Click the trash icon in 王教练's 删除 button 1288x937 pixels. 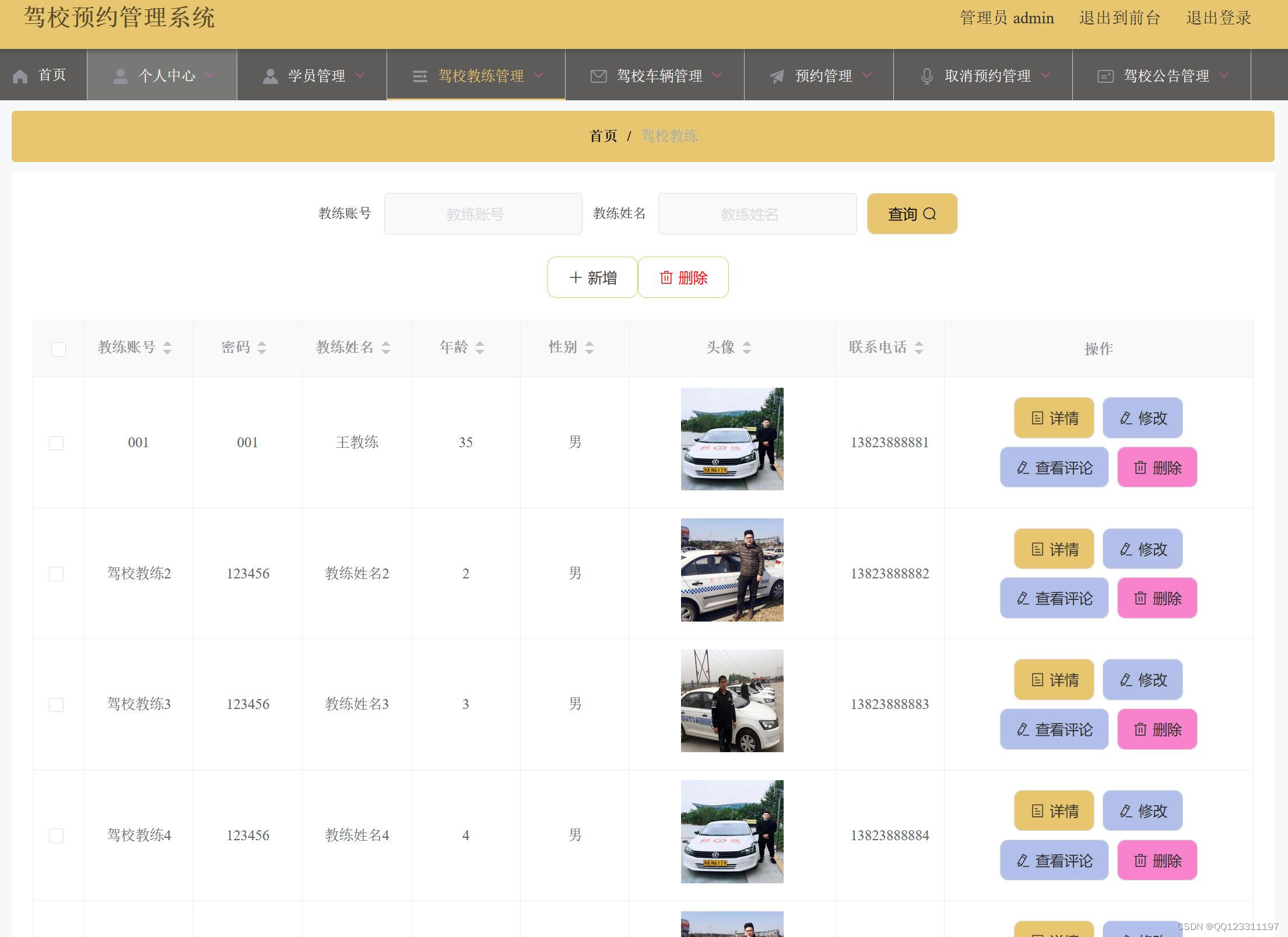point(1140,468)
